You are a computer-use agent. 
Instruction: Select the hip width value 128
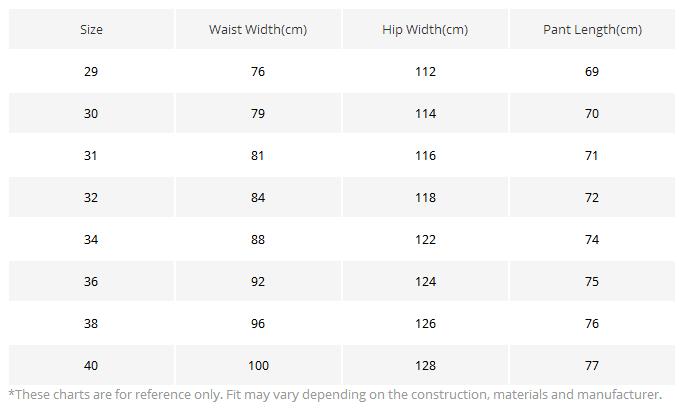[x=425, y=366]
